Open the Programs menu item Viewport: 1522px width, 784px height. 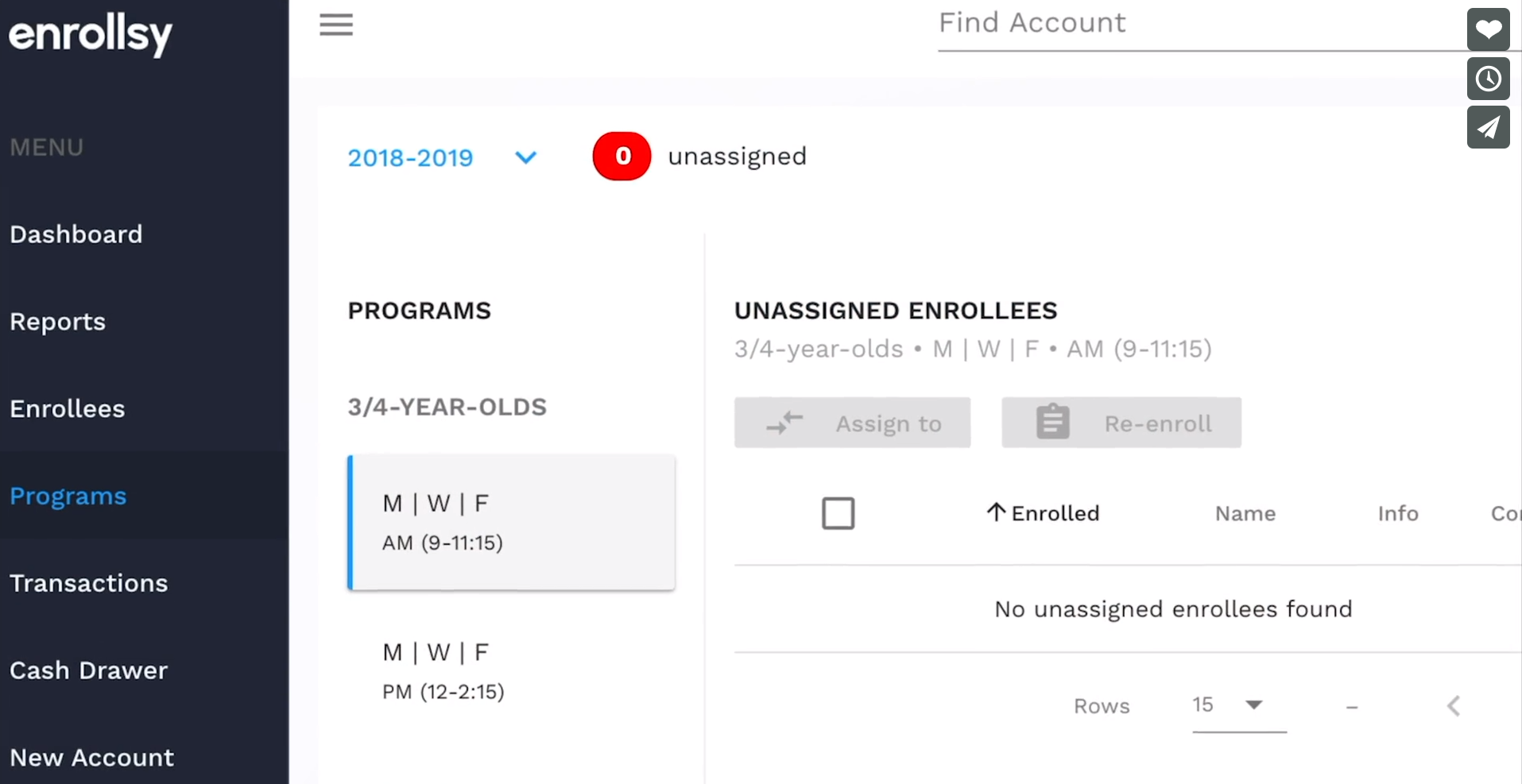pyautogui.click(x=68, y=496)
